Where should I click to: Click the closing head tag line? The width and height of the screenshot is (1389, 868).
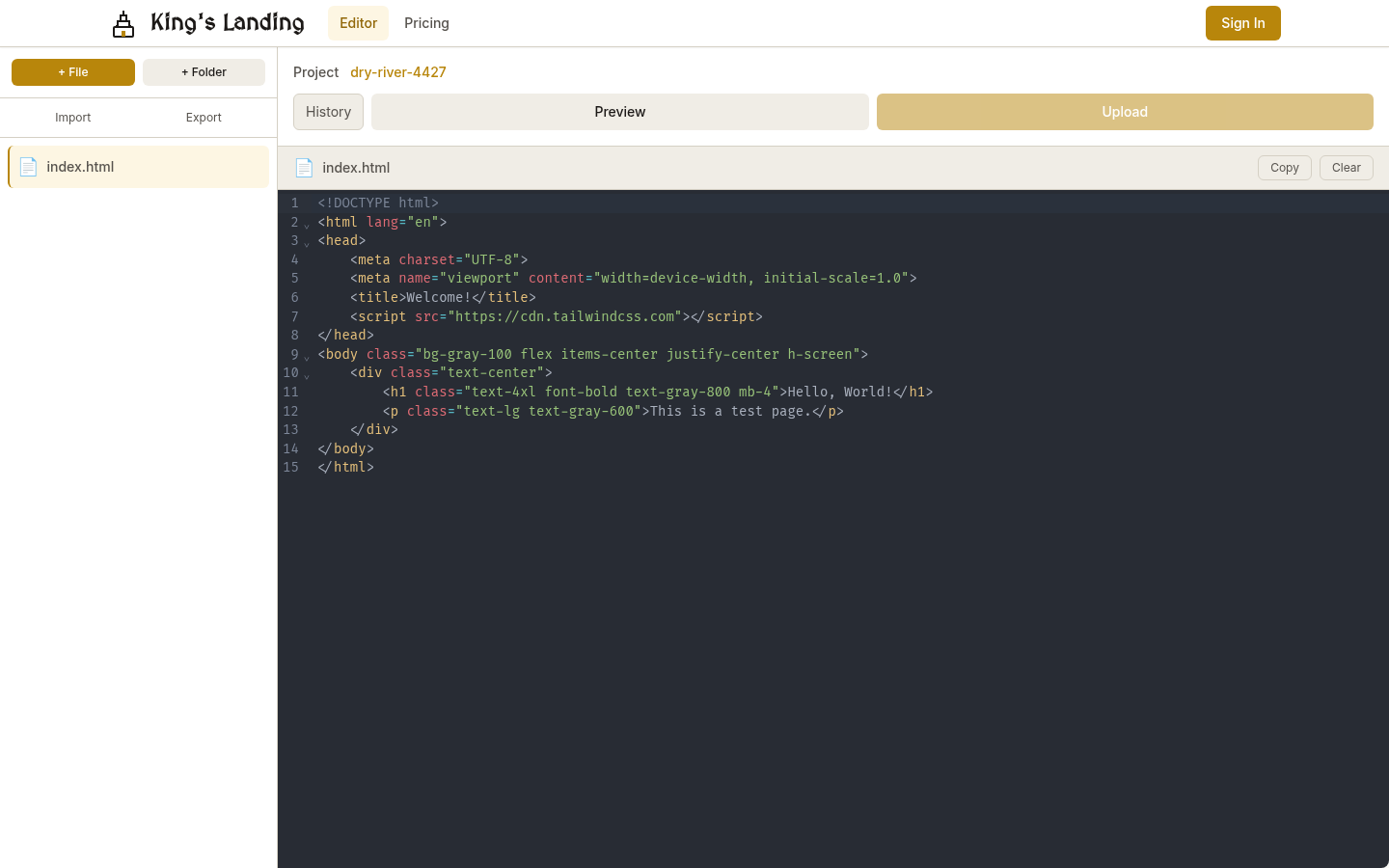tap(346, 335)
